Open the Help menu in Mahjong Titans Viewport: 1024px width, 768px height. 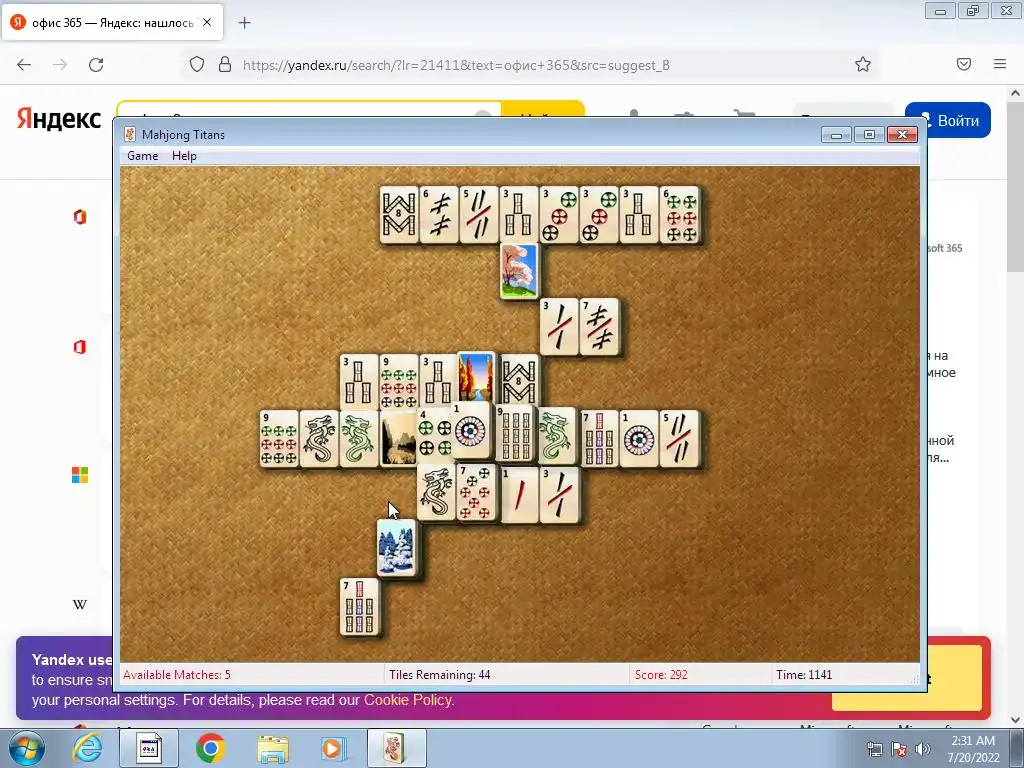pyautogui.click(x=184, y=155)
